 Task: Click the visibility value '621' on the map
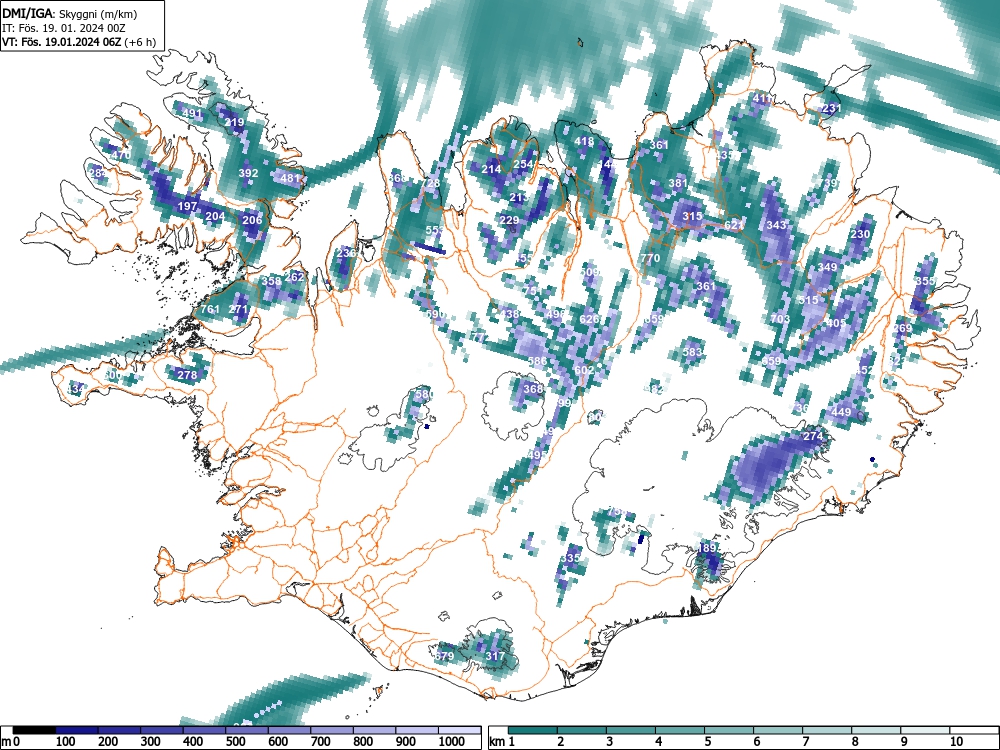click(x=734, y=225)
